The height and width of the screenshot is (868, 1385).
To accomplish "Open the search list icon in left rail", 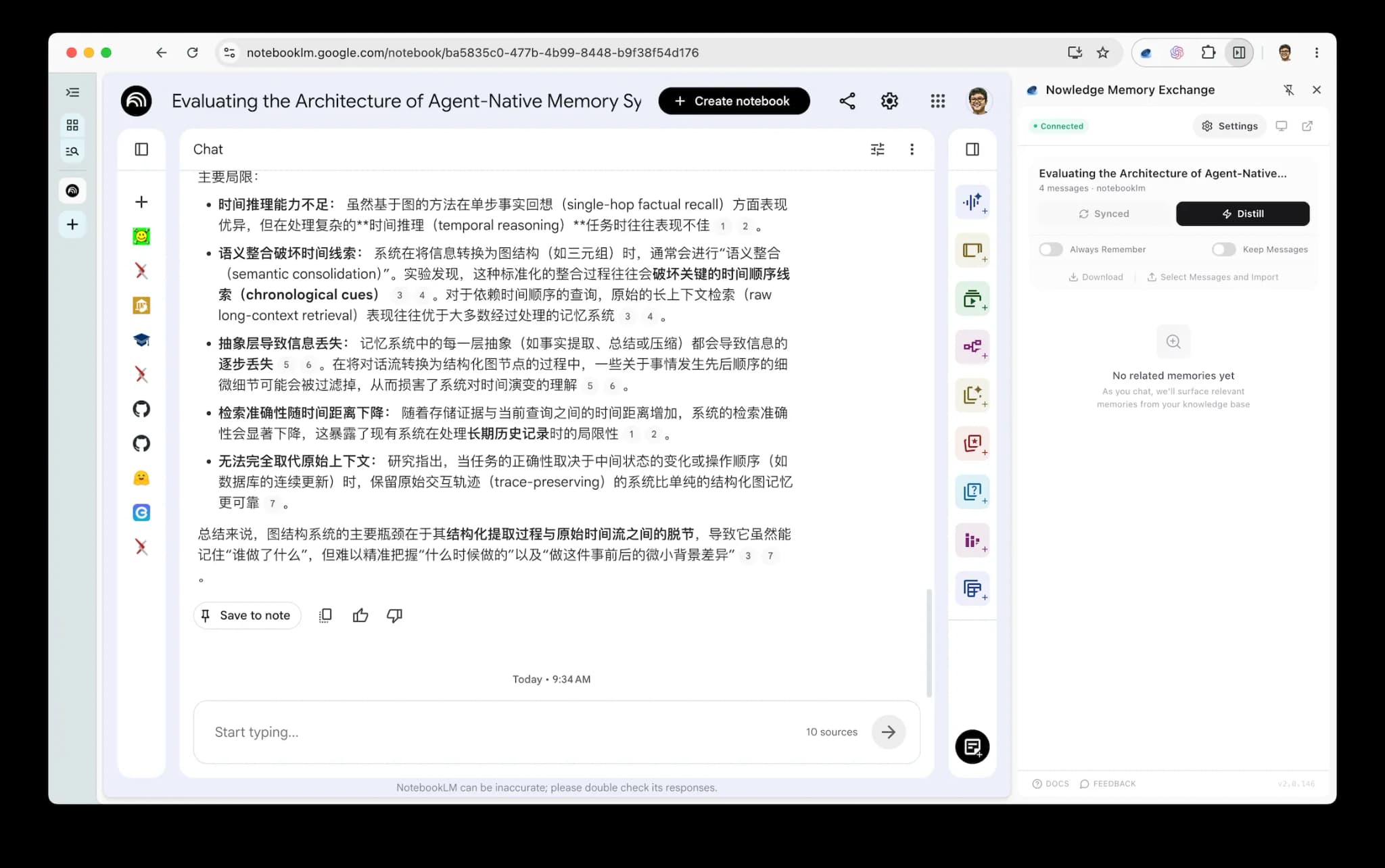I will click(x=72, y=151).
